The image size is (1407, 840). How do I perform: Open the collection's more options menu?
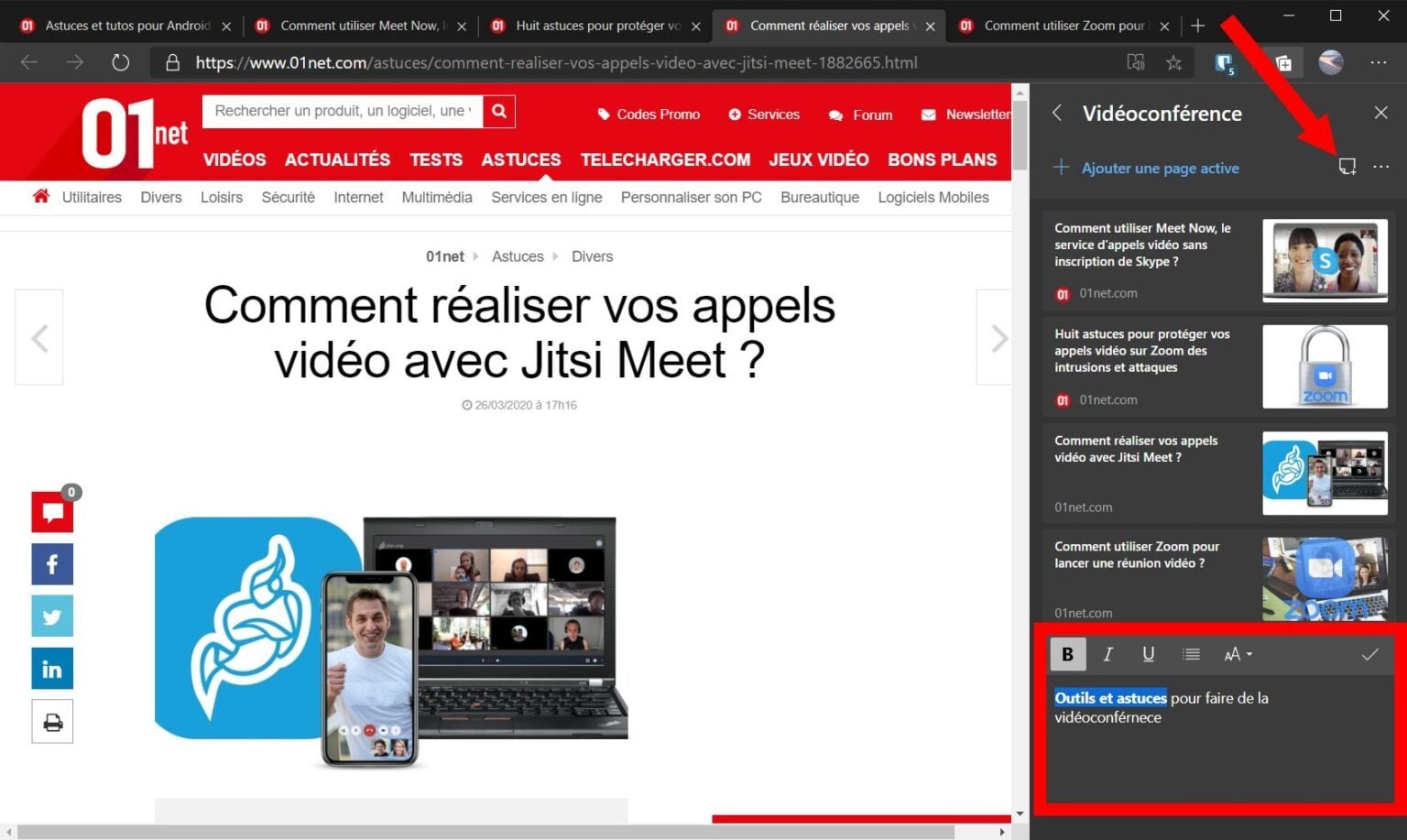1381,168
